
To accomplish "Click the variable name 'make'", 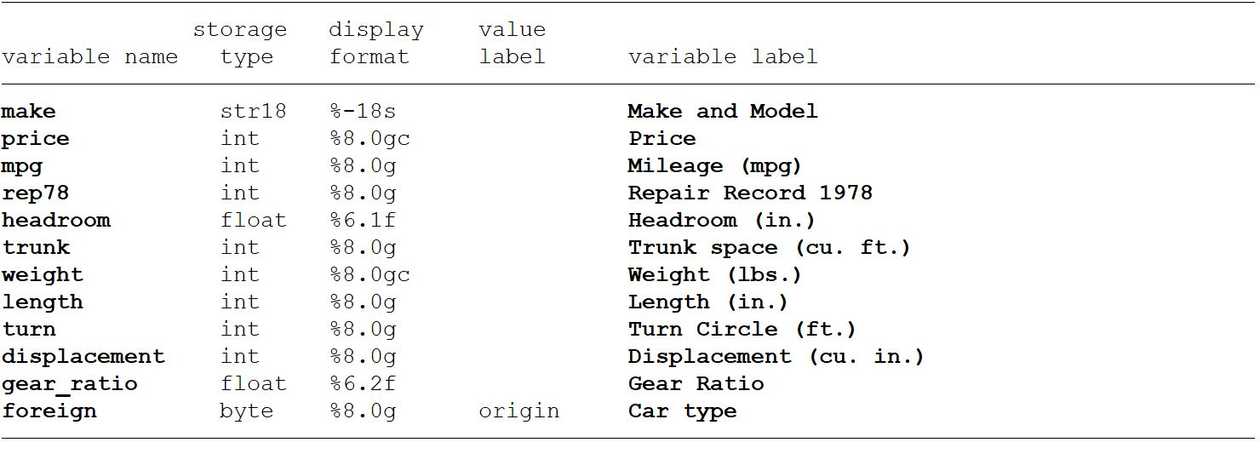I will click(28, 112).
